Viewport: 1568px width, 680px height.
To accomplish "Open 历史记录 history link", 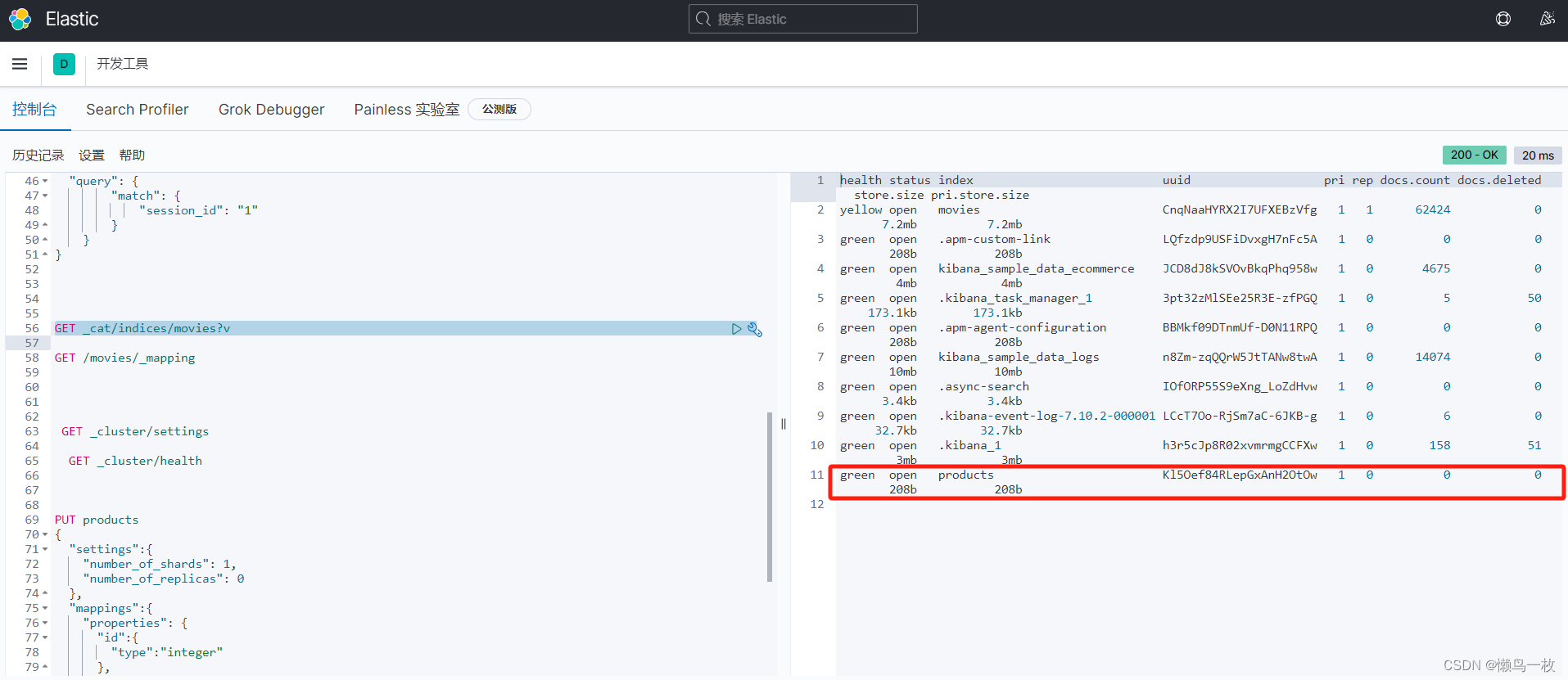I will pyautogui.click(x=38, y=155).
